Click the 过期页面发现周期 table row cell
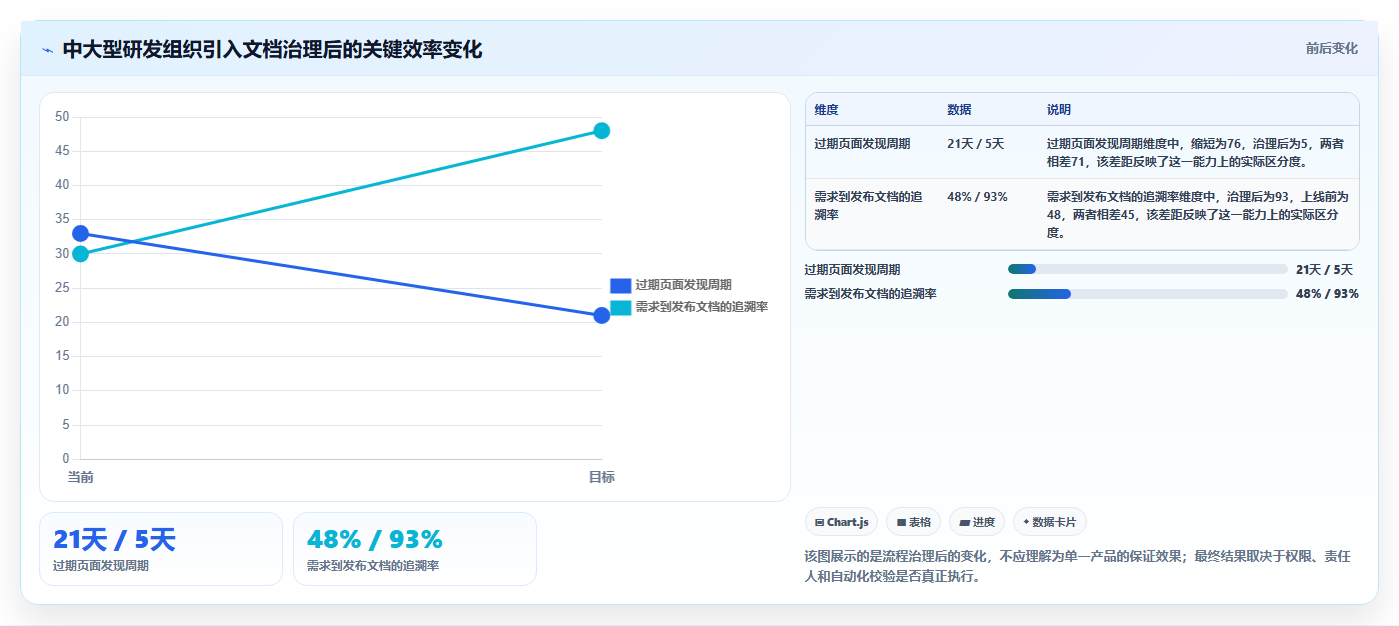 (871, 152)
